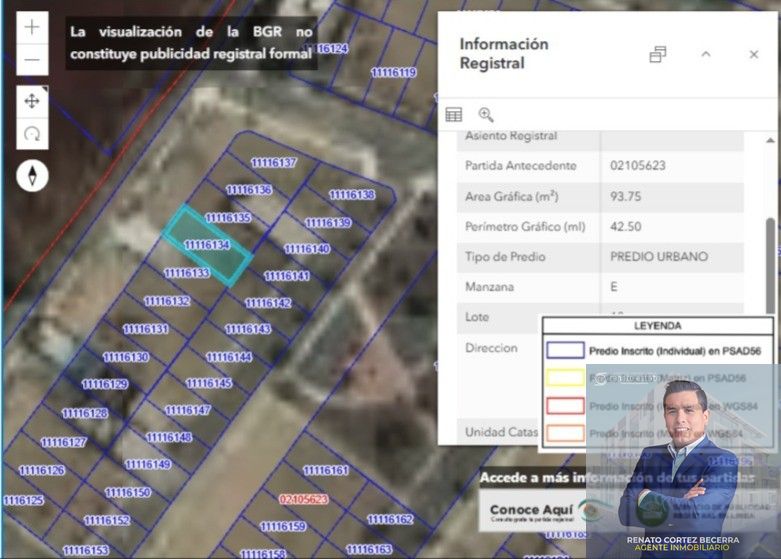Select parcel 11116163 on the map

[369, 549]
